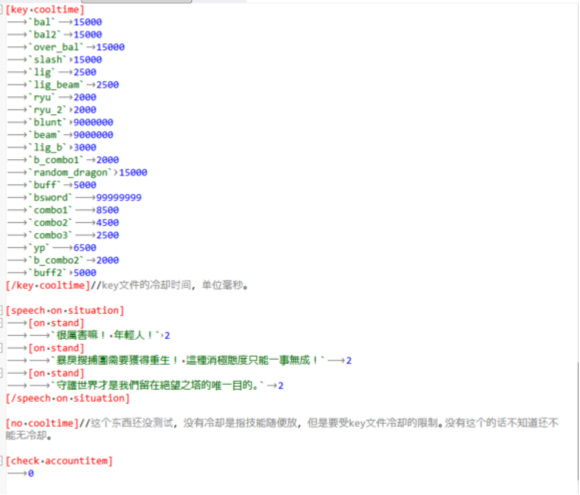Screen dimensions: 580x495
Task: Click the comment starting //key文件的冷却时间
Action: pyautogui.click(x=169, y=285)
